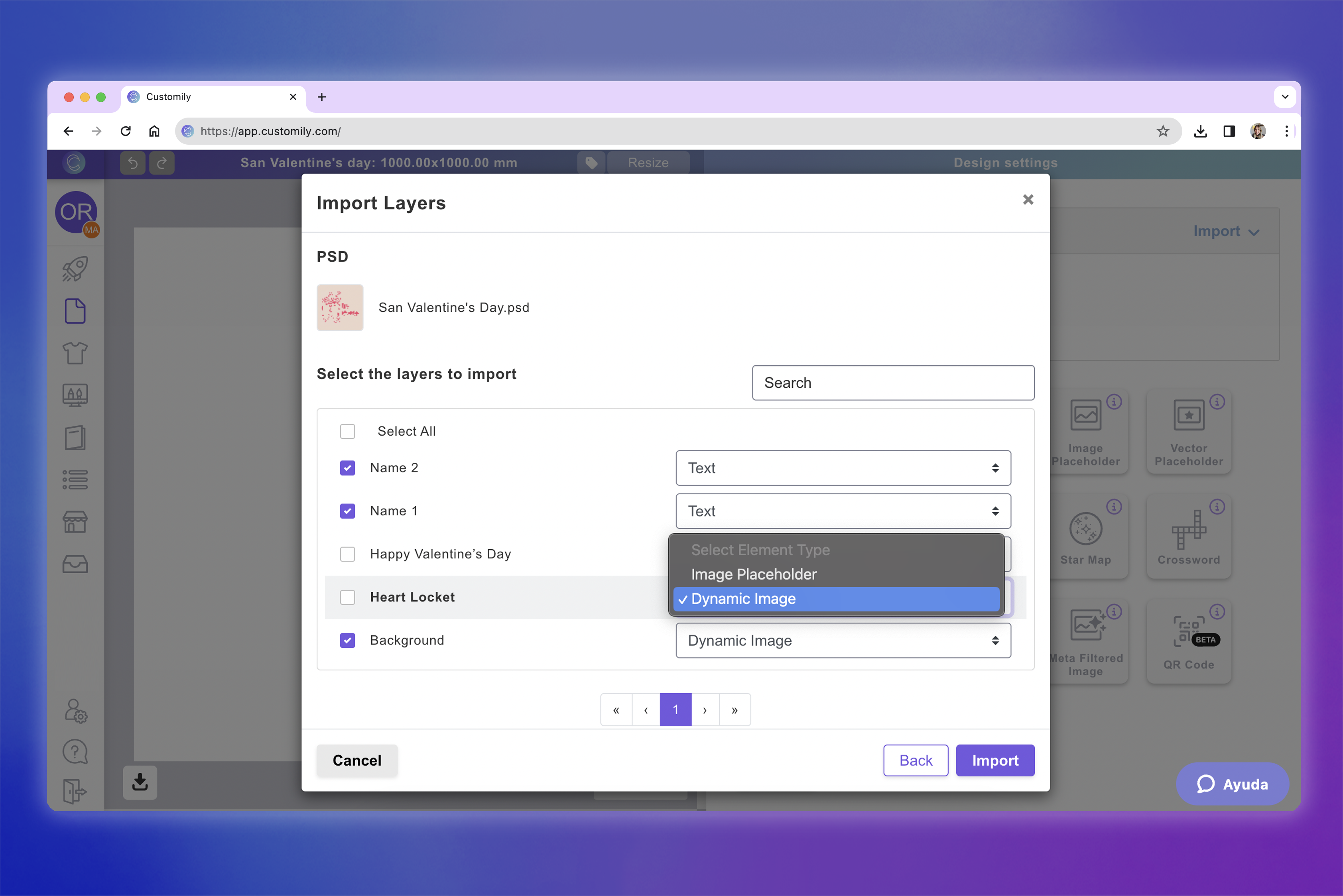Open the Name 1 element type dropdown
Image resolution: width=1343 pixels, height=896 pixels.
click(843, 511)
